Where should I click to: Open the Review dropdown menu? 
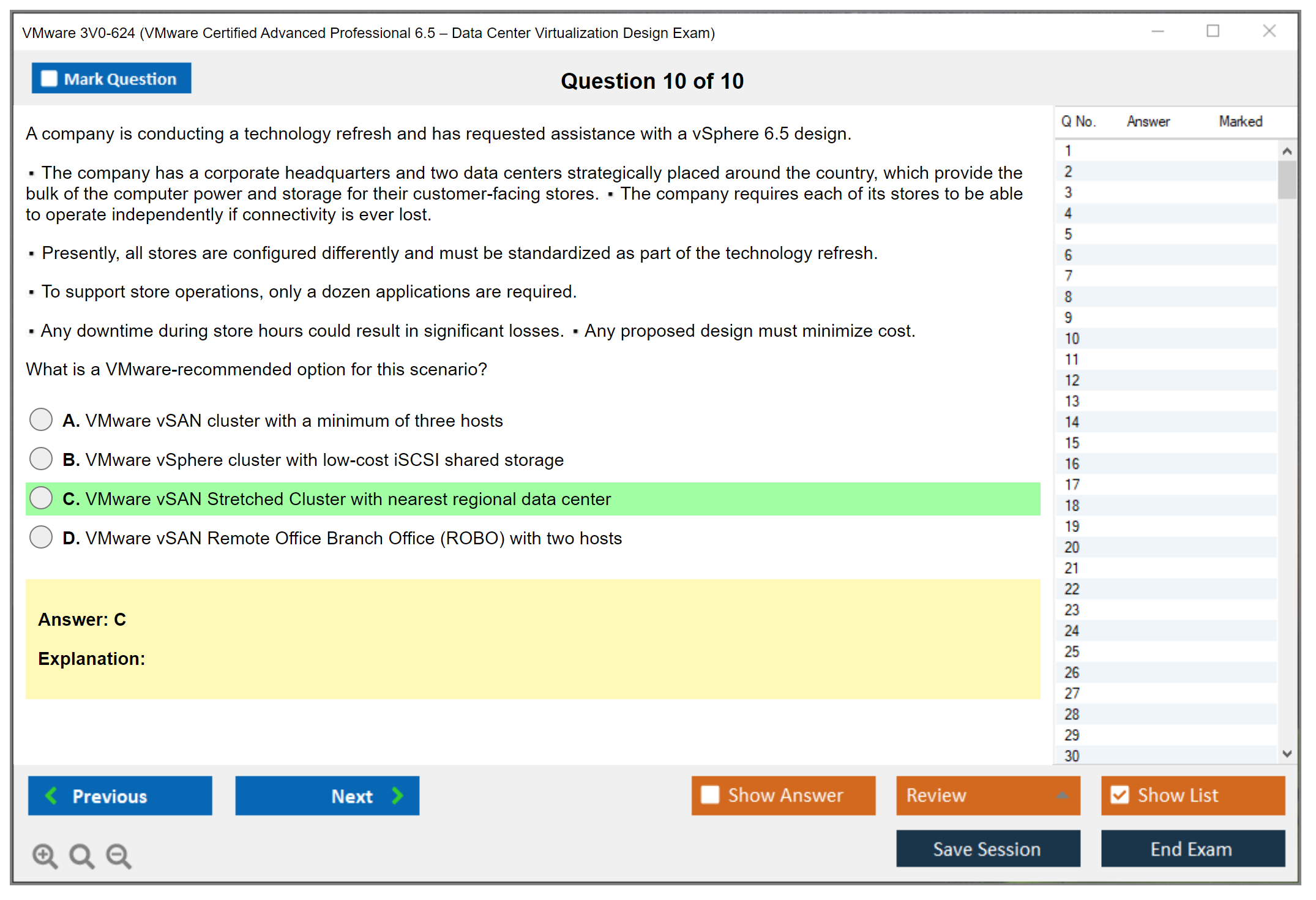point(1061,795)
